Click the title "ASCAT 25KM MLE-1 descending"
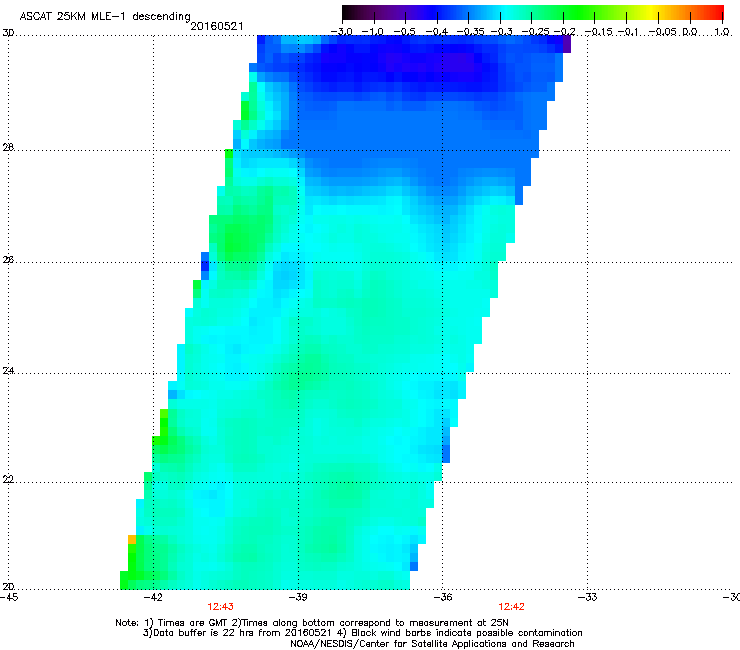Screen dimensions: 740x650 105,17
